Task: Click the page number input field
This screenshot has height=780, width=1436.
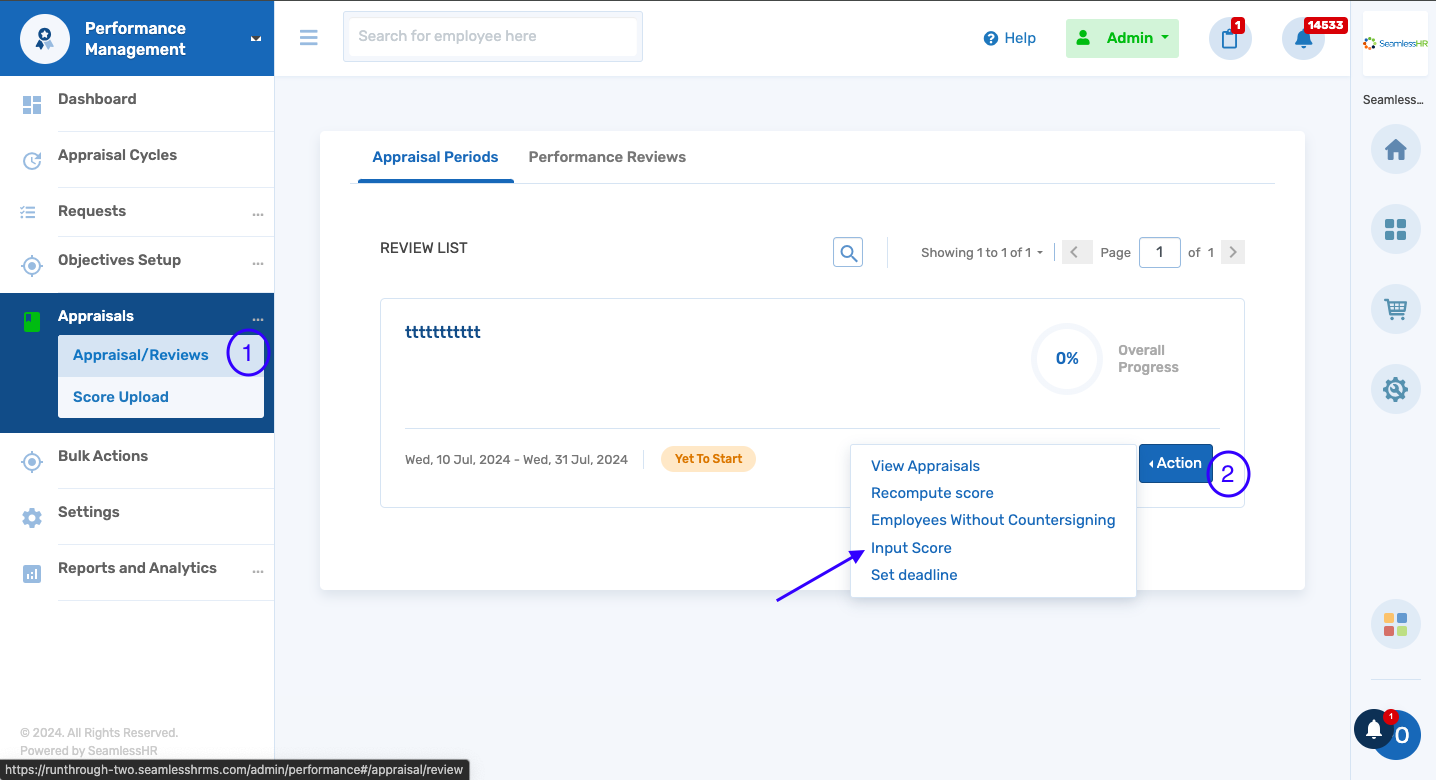Action: coord(1159,252)
